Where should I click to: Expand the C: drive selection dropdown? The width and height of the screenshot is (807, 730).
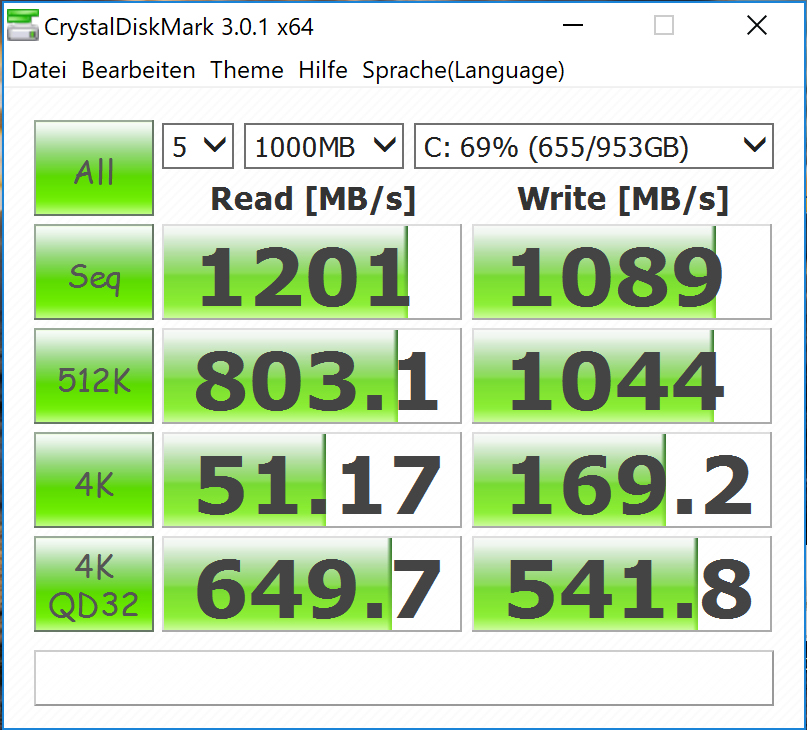click(x=594, y=146)
